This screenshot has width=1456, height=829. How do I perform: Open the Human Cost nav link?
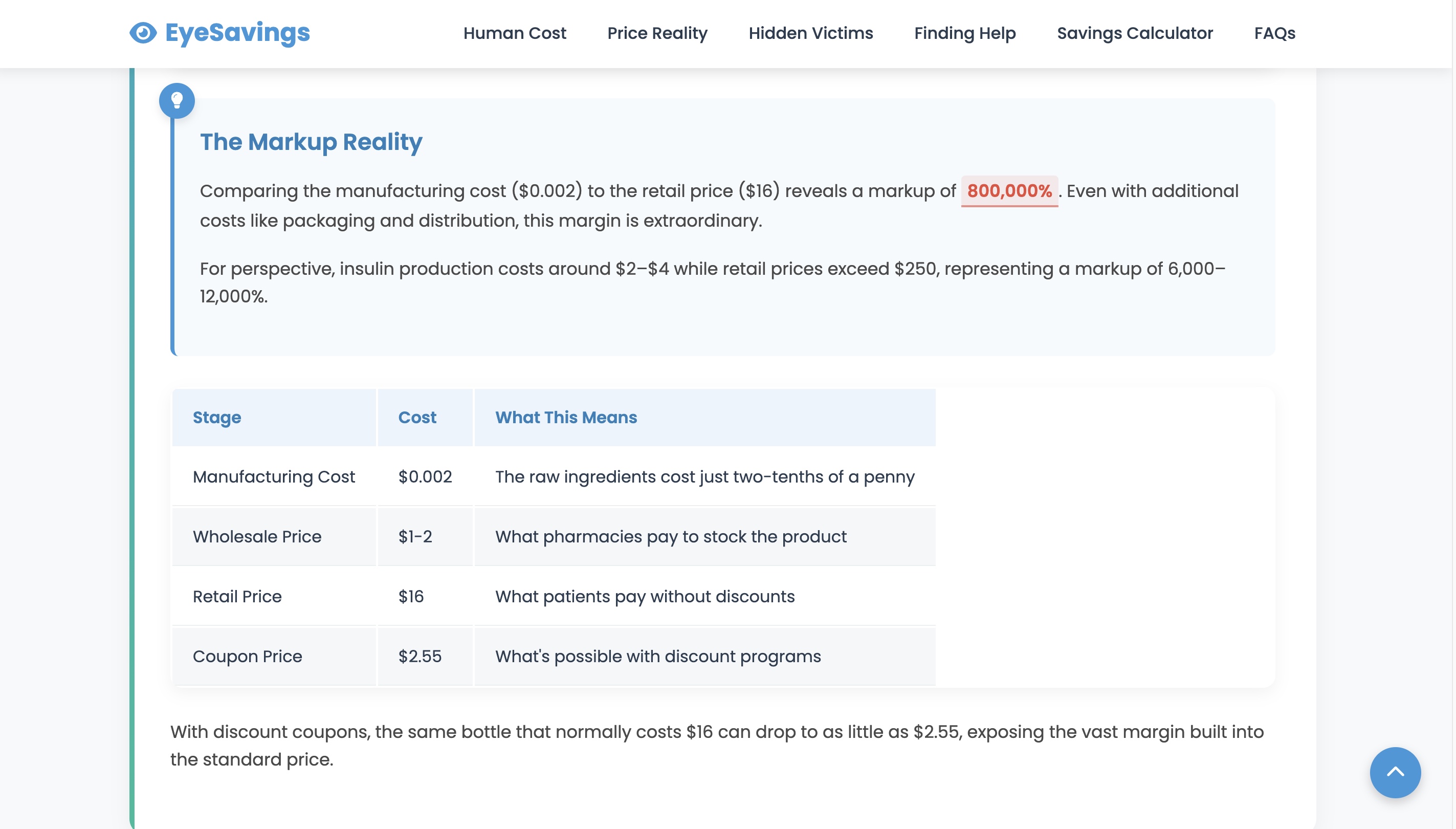click(514, 33)
